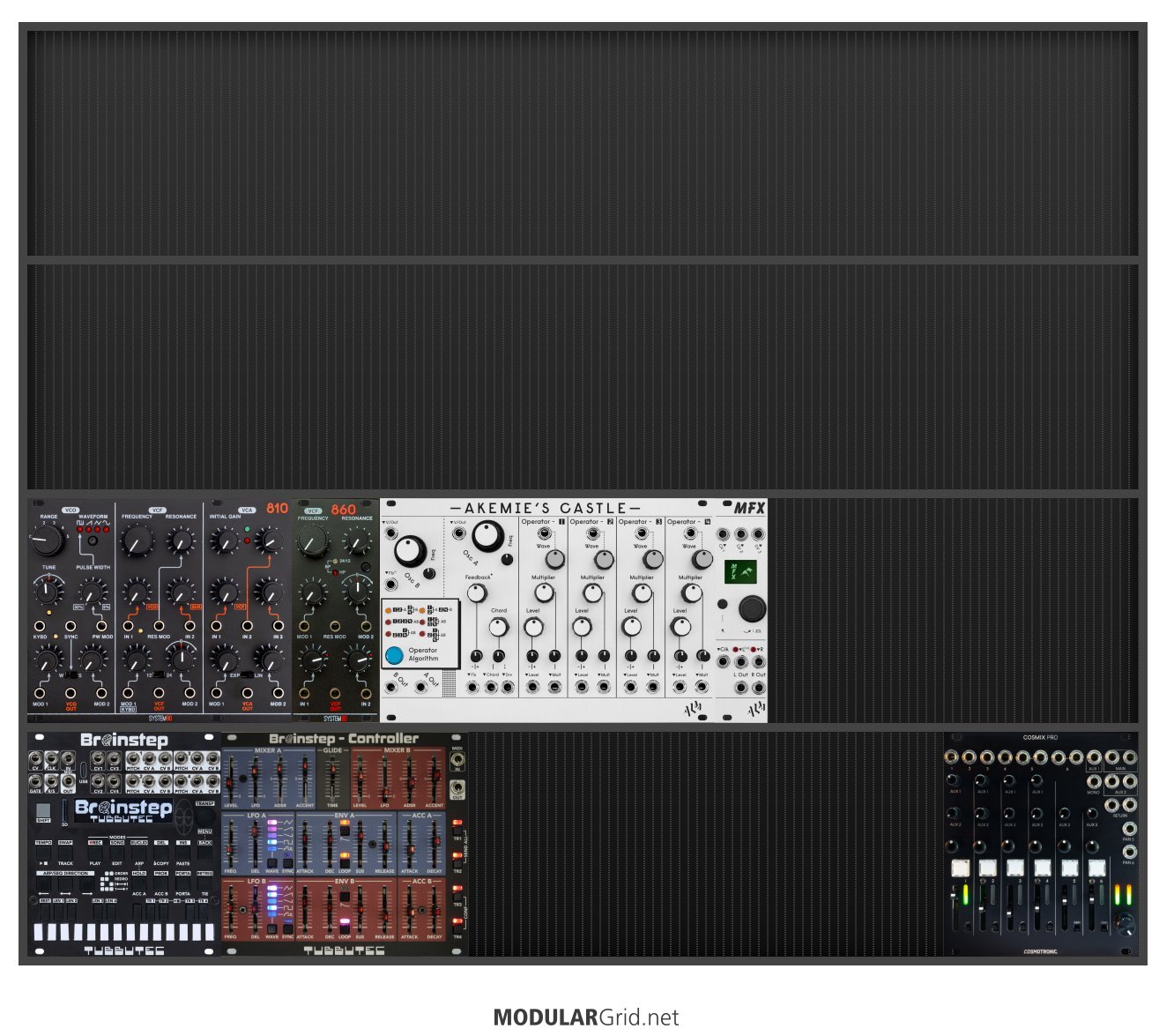Viewport: 1174px width, 1036px height.
Task: Click the USB port on Brainstep
Action: click(x=84, y=770)
